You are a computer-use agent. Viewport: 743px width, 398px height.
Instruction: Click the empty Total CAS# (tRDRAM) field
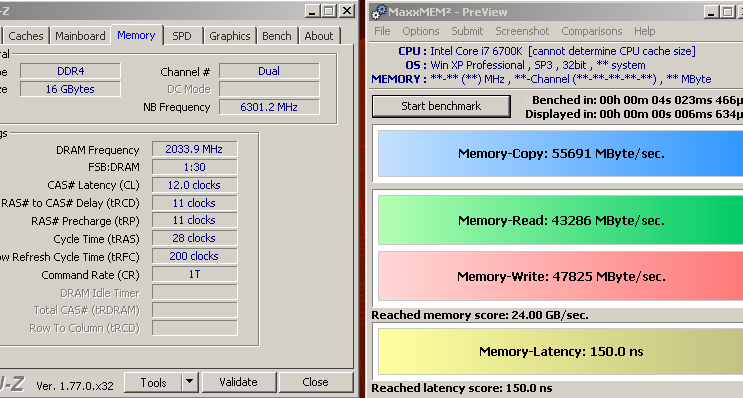(x=194, y=310)
